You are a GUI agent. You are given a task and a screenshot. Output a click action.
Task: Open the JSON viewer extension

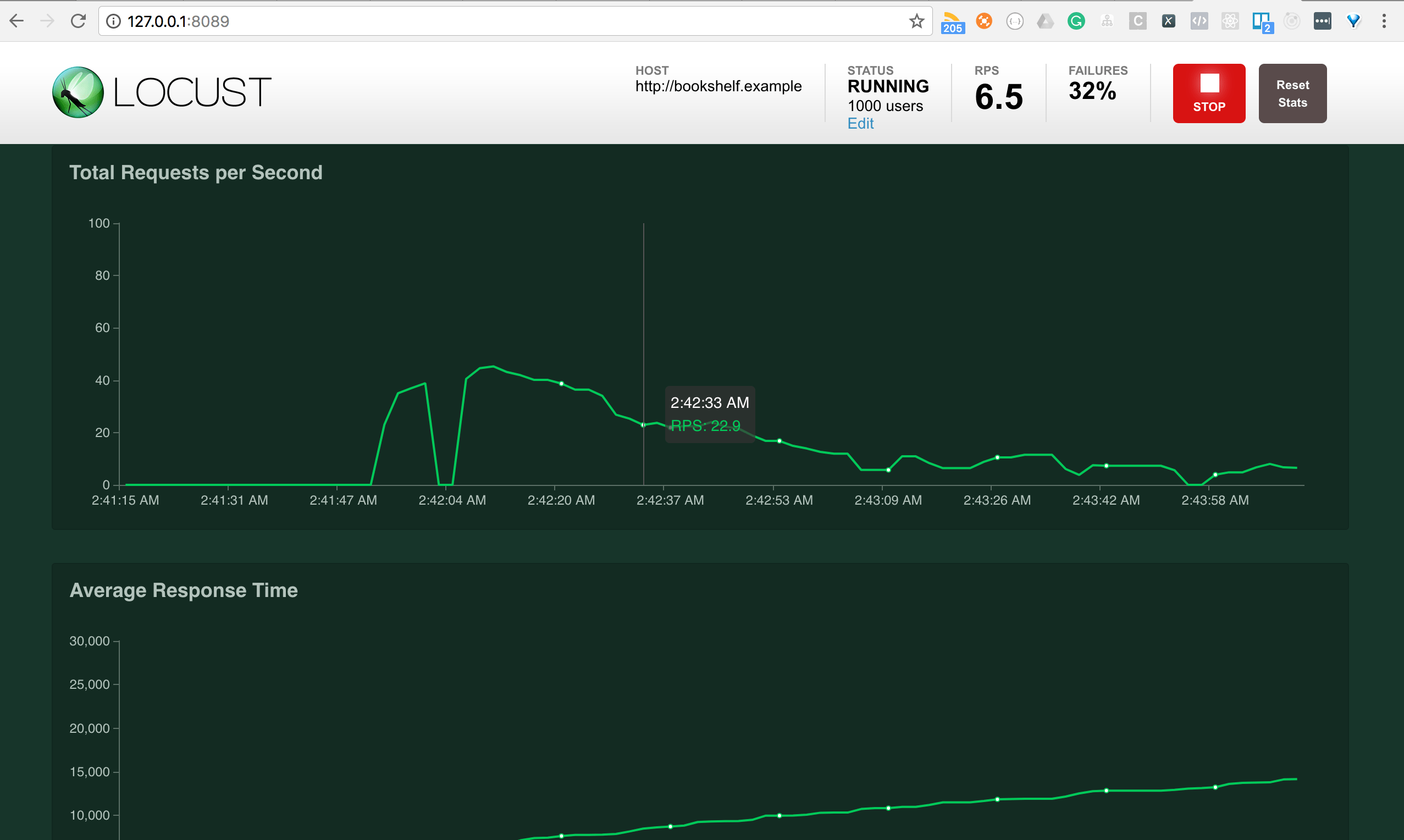pyautogui.click(x=1015, y=21)
